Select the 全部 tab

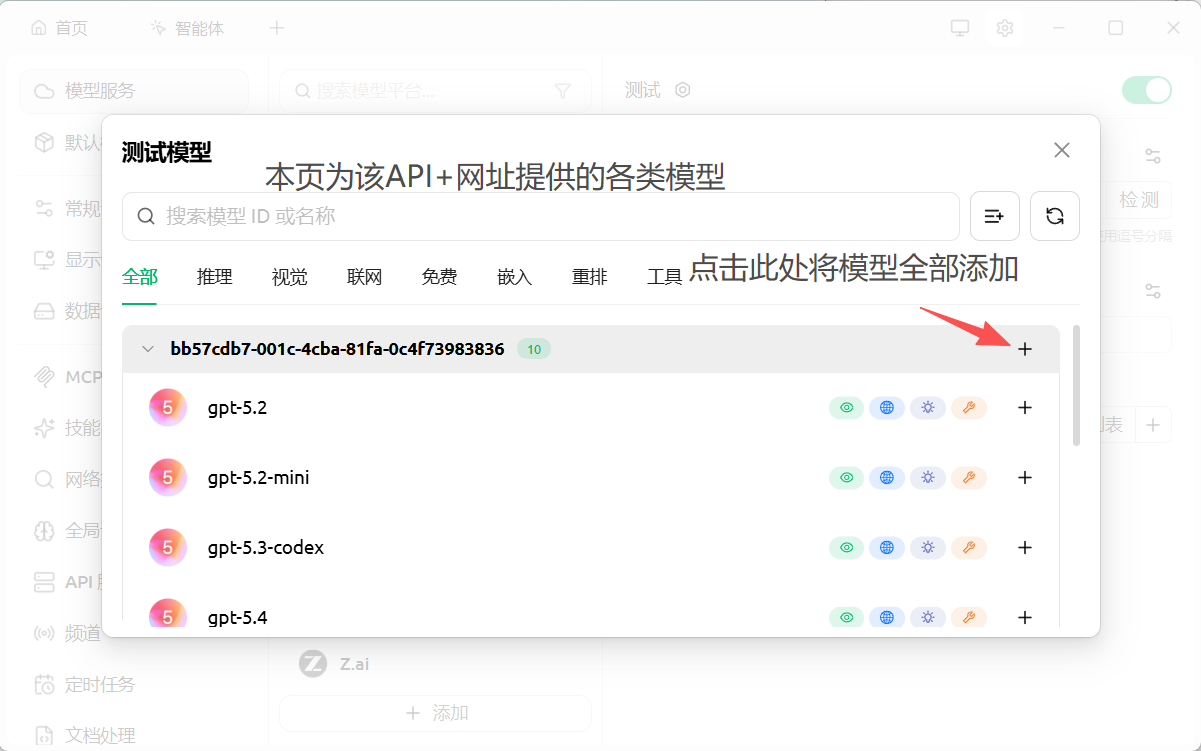(x=140, y=277)
